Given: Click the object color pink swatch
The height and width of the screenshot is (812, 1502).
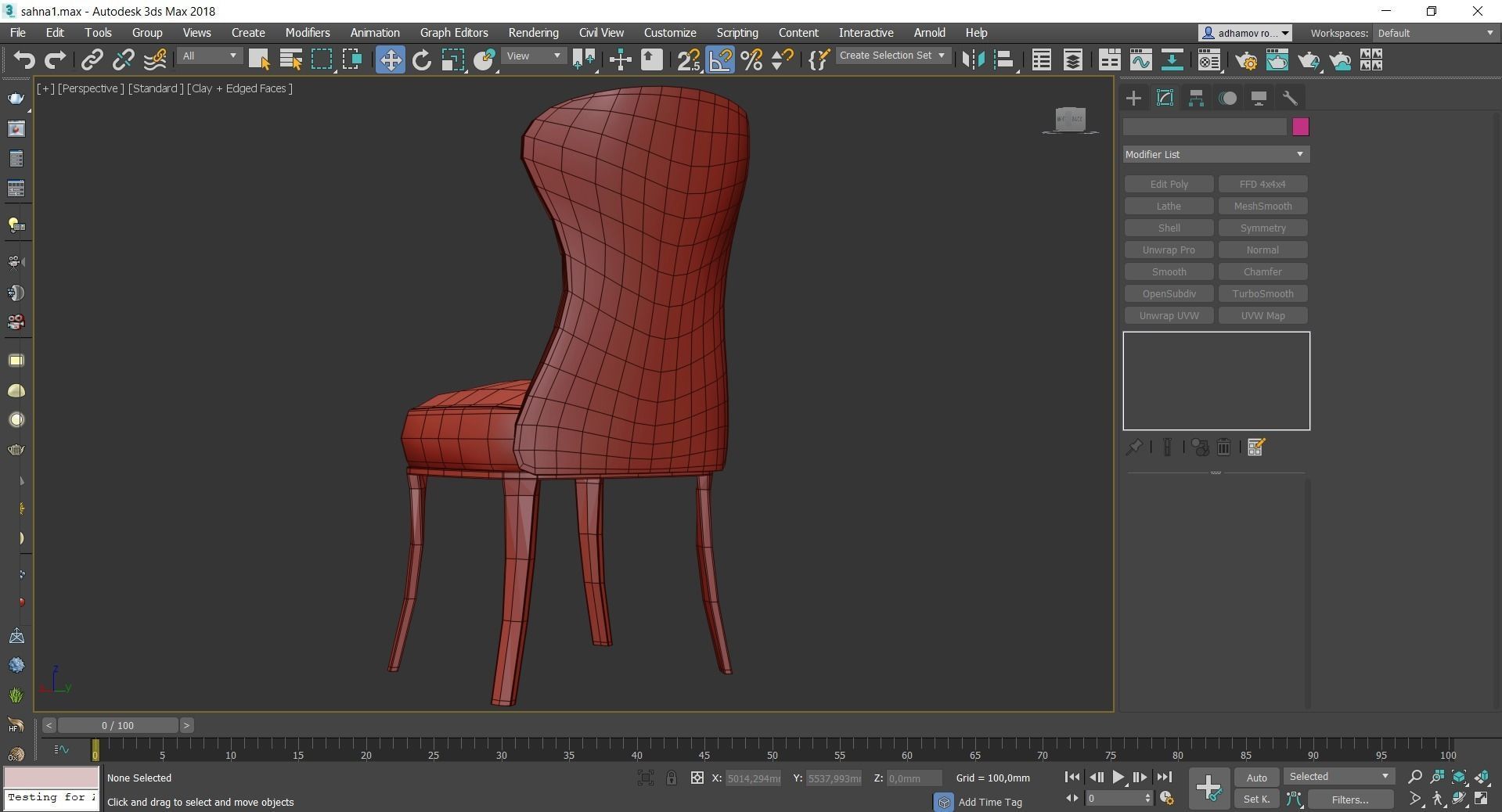Looking at the screenshot, I should (1300, 127).
